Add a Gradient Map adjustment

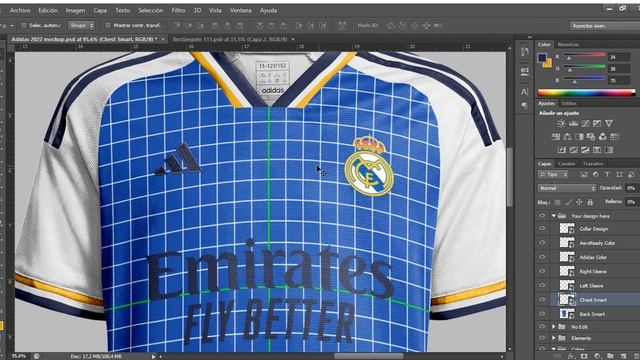tap(609, 150)
